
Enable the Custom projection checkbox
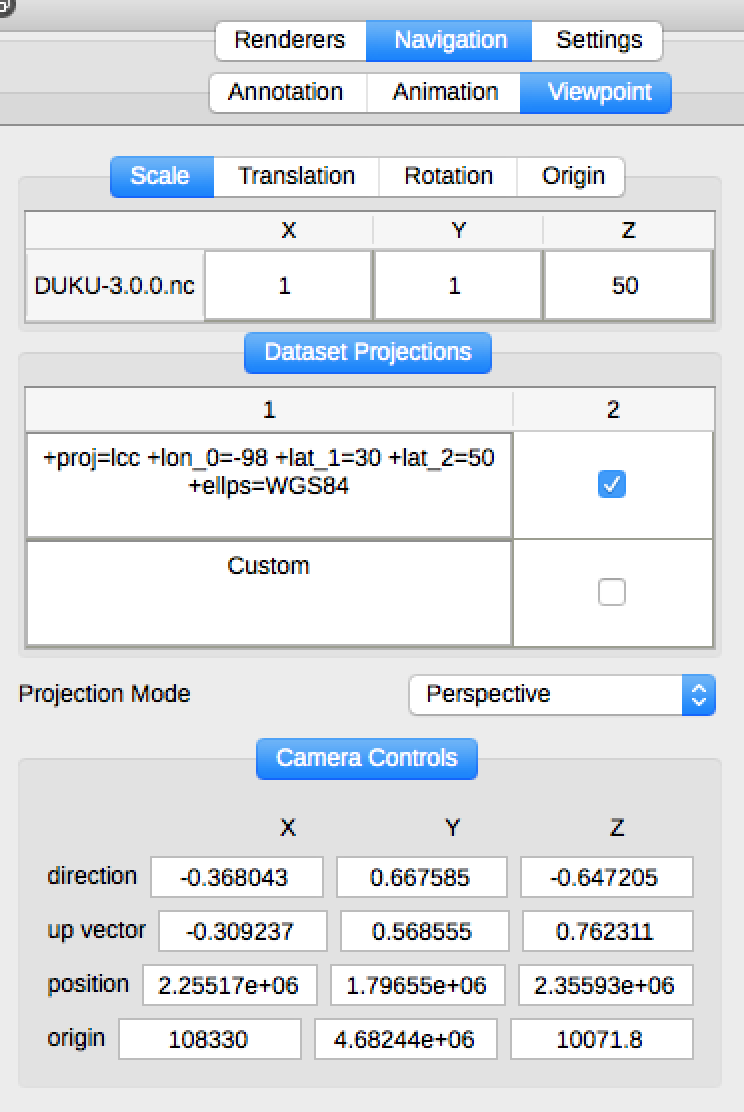pyautogui.click(x=611, y=593)
